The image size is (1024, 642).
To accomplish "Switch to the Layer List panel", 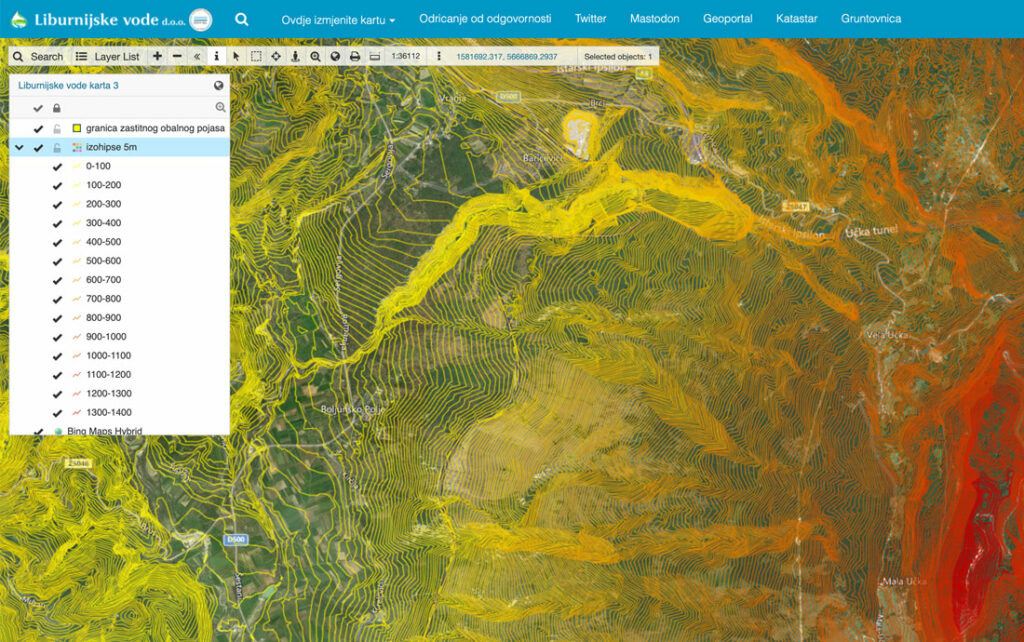I will click(110, 57).
